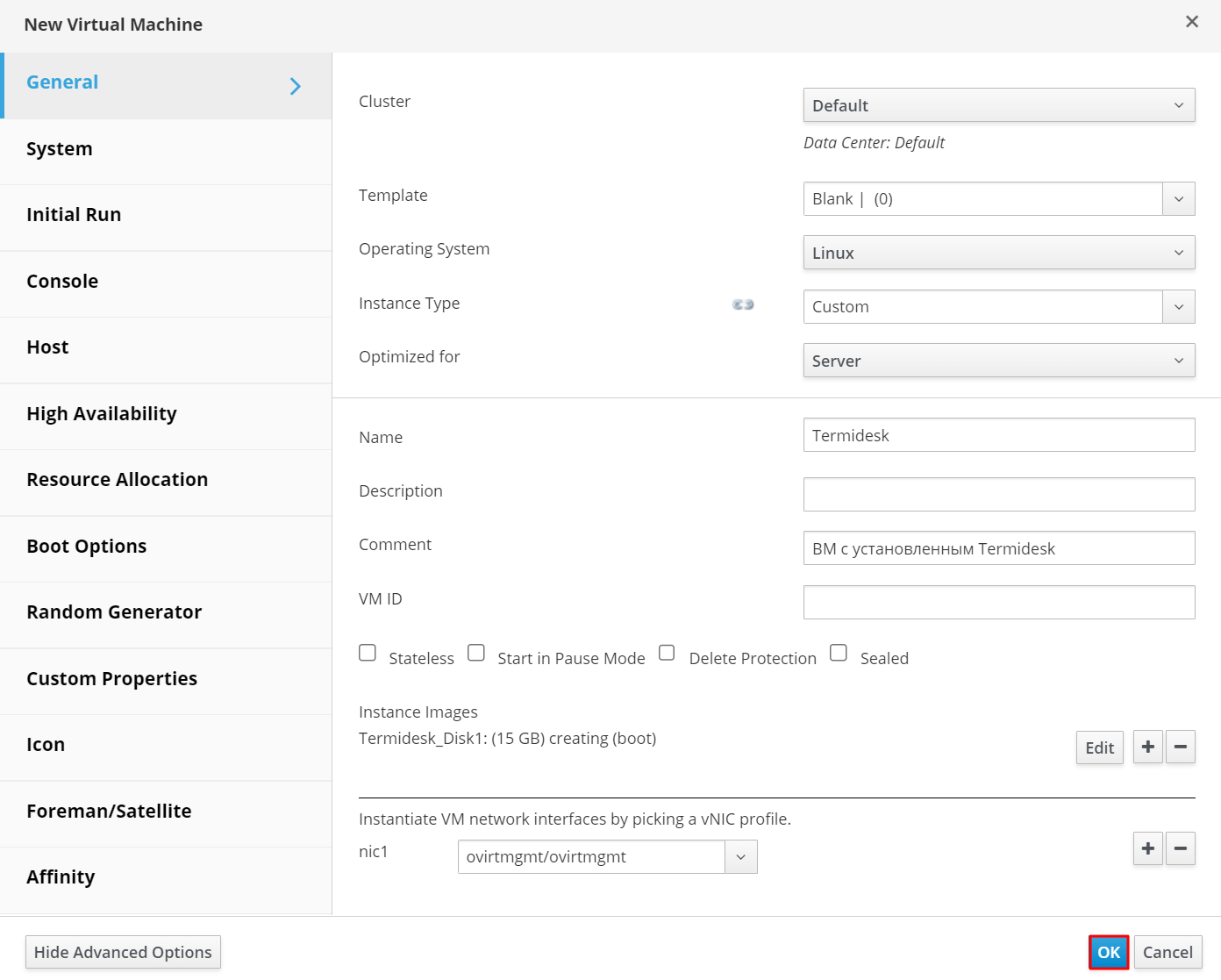Expand the Operating System dropdown
Screen dimensions: 1221x980
pyautogui.click(x=998, y=253)
